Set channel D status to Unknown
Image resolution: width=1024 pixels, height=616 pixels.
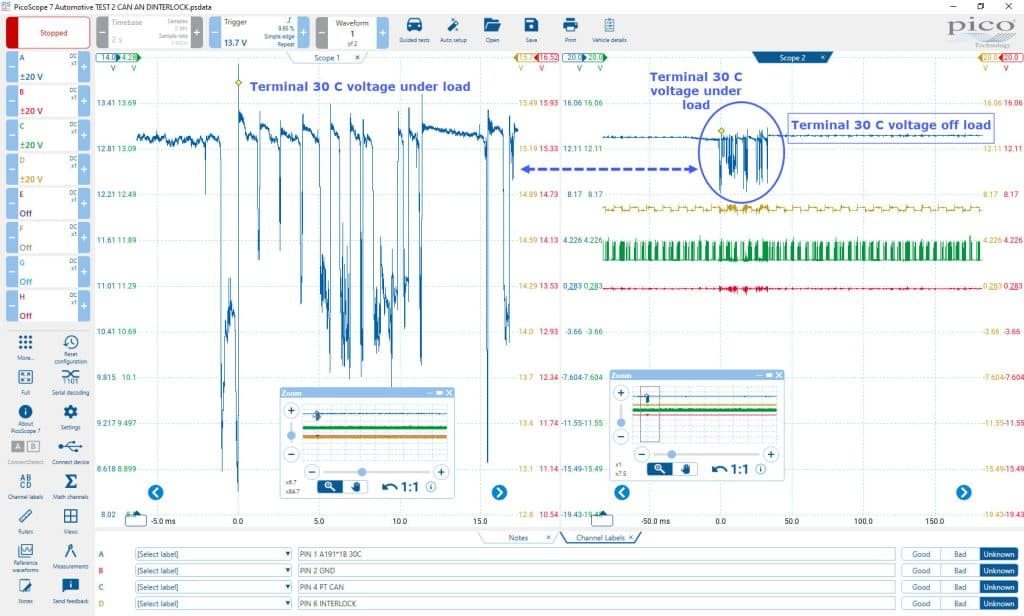999,604
